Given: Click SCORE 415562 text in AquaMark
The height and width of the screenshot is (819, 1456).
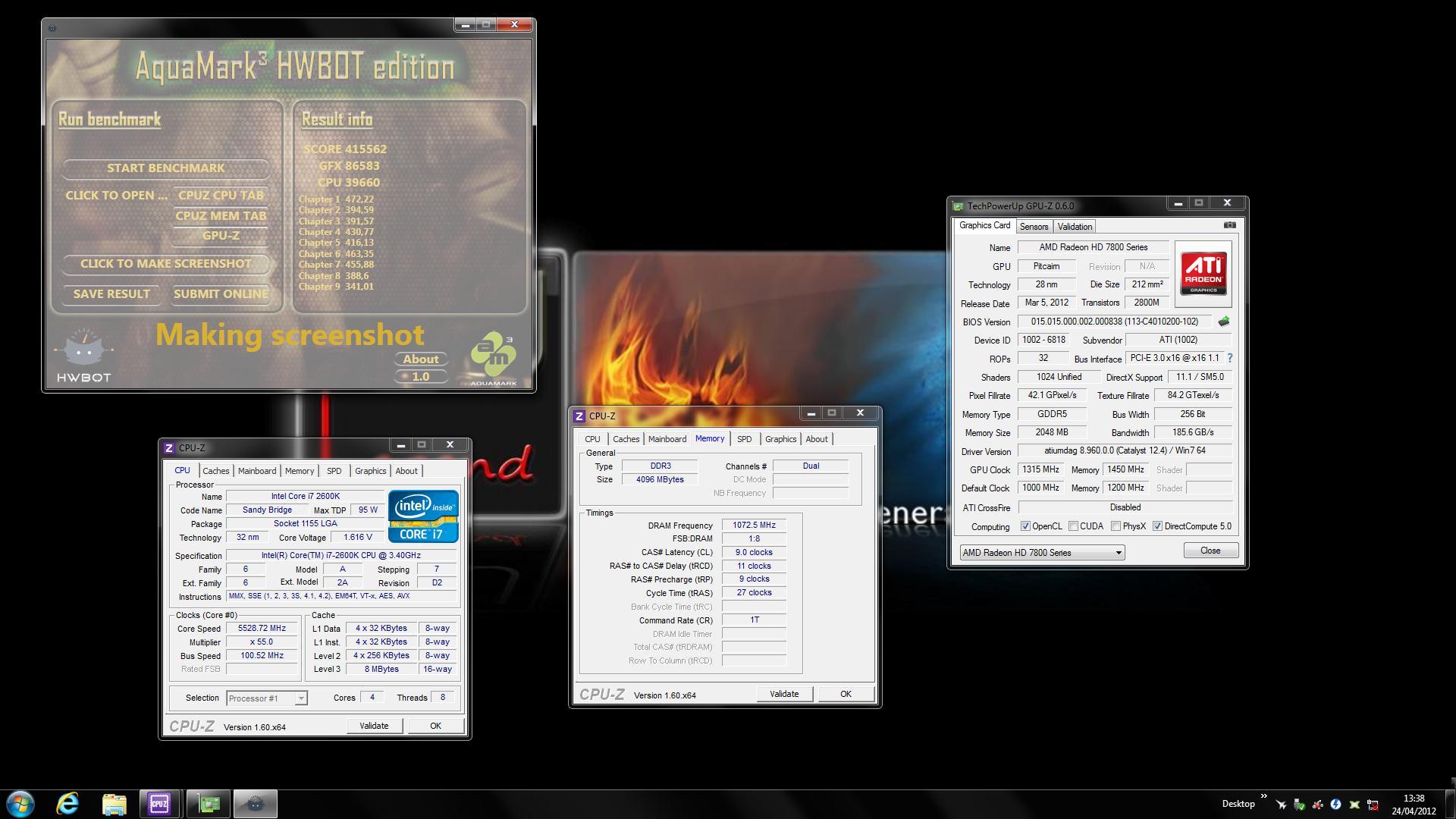Looking at the screenshot, I should click(345, 149).
